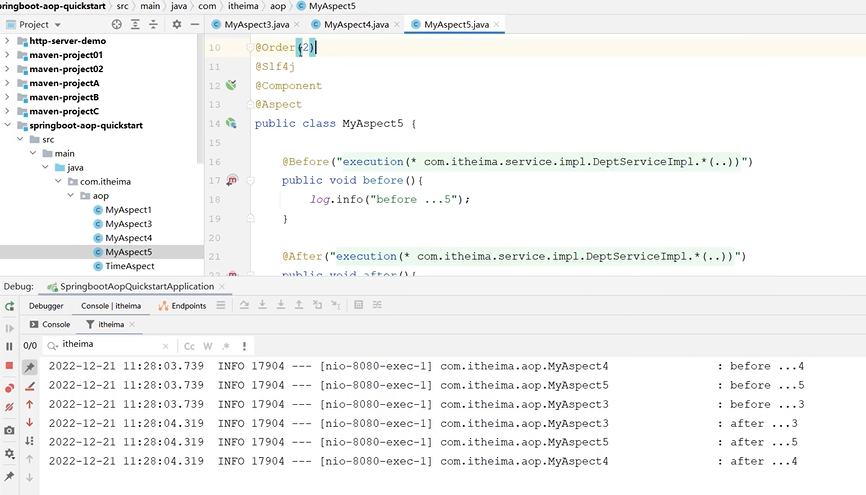Click the aop breadcrumb segment

click(278, 6)
